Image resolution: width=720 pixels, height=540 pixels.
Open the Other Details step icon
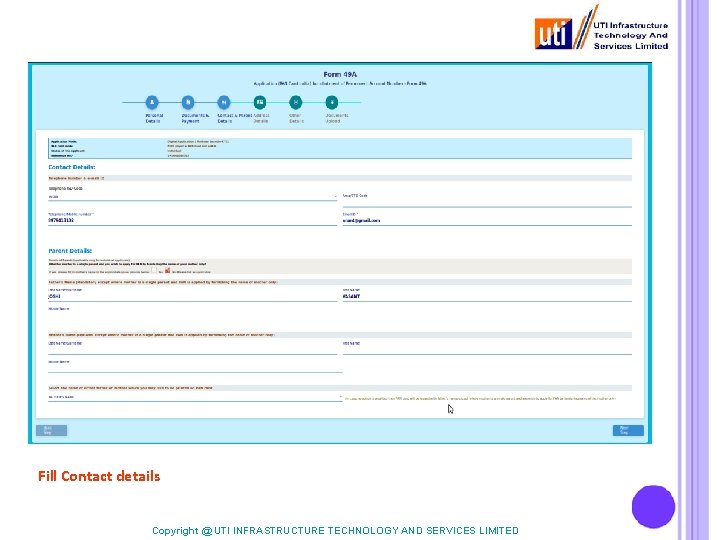point(296,102)
